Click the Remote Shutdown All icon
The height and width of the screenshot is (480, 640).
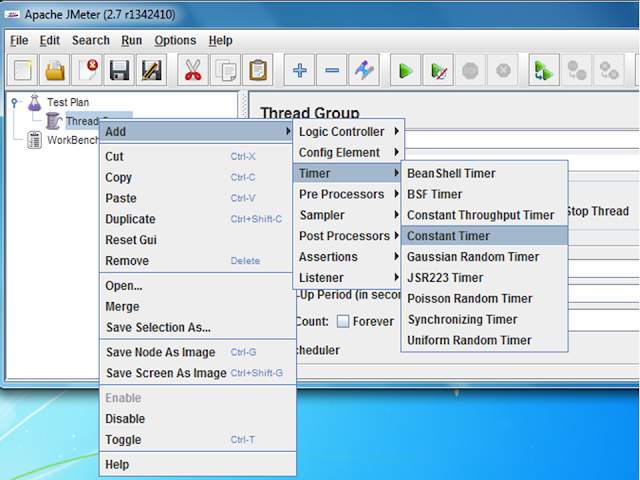pos(609,70)
